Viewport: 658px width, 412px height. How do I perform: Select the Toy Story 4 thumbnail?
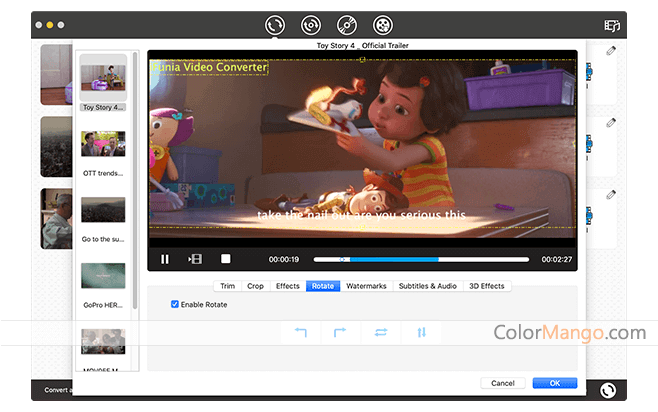[103, 78]
